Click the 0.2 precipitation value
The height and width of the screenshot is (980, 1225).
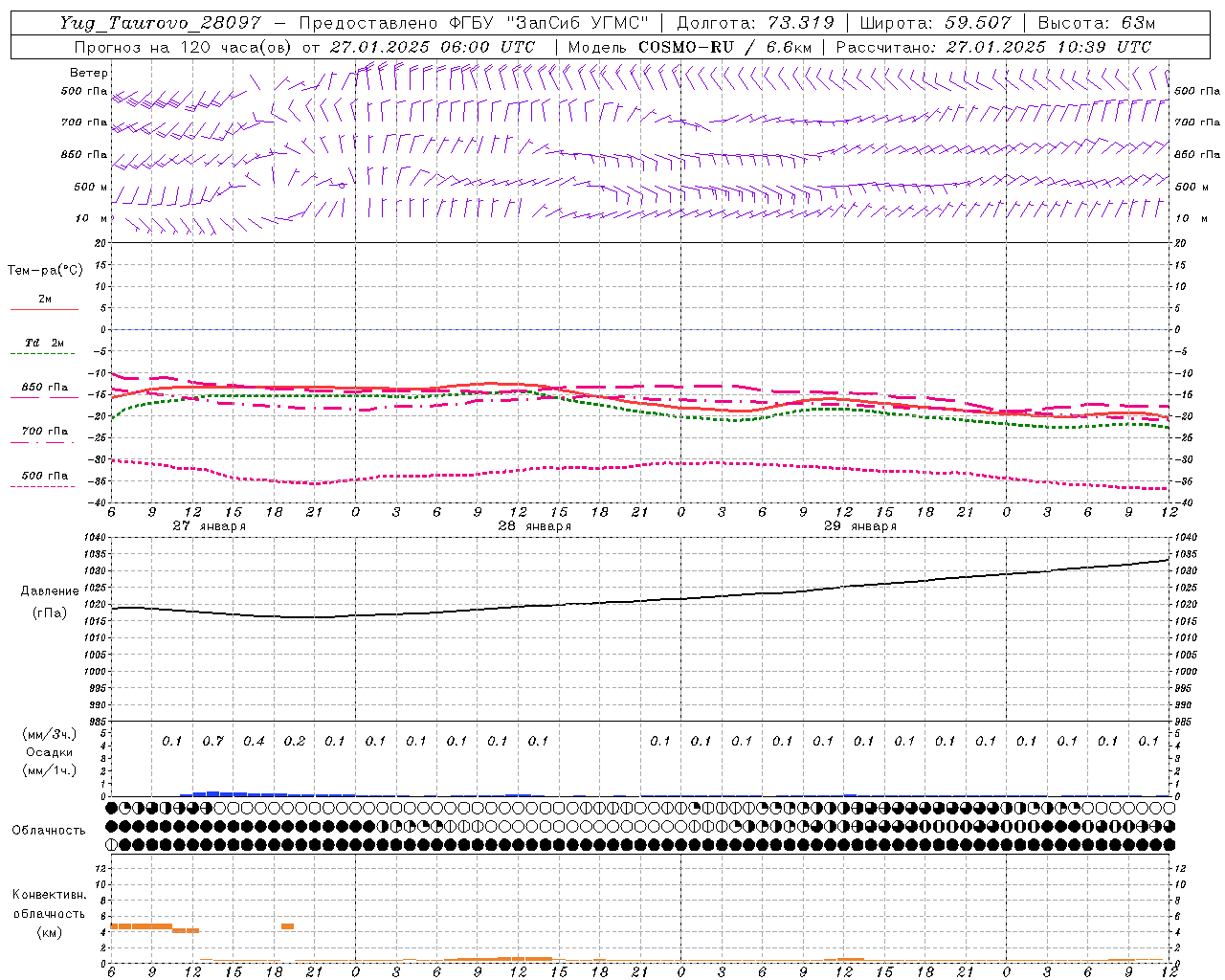(294, 741)
